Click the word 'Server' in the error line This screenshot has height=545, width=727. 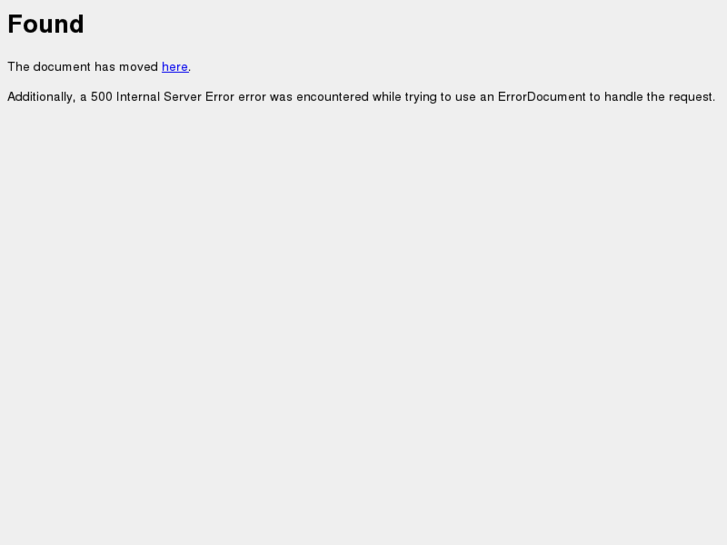click(182, 97)
